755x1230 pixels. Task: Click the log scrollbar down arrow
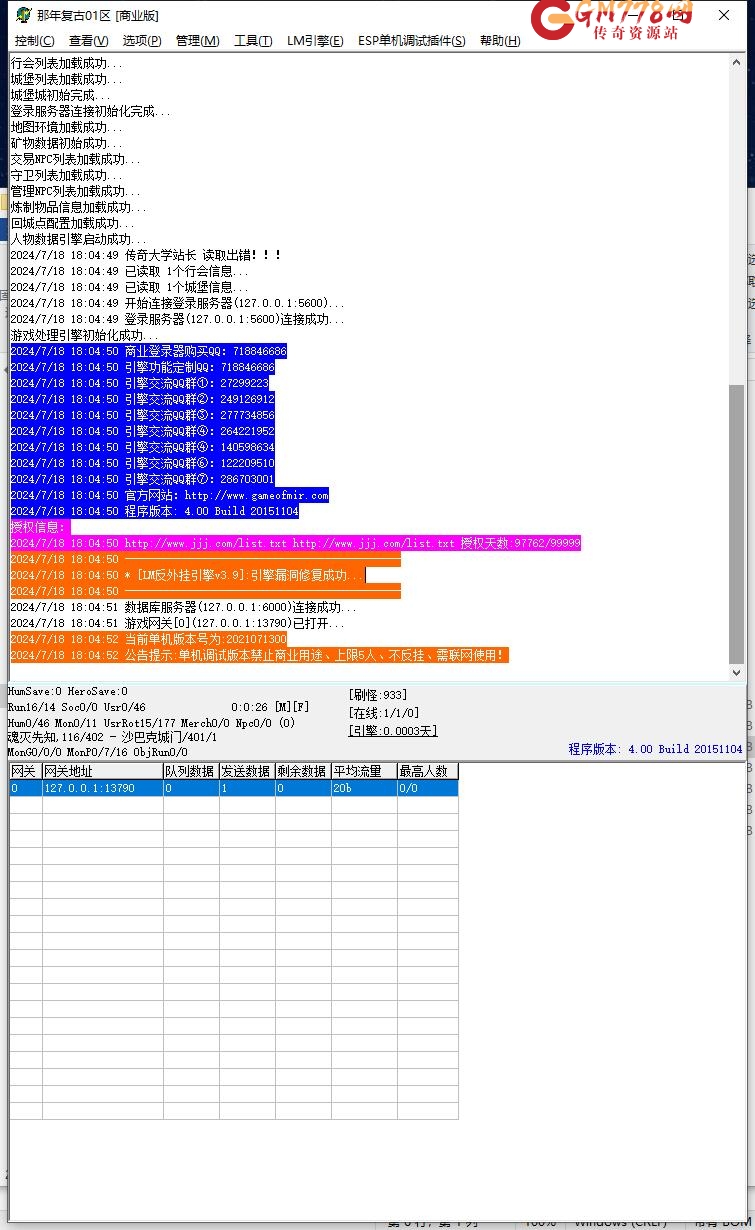click(737, 674)
